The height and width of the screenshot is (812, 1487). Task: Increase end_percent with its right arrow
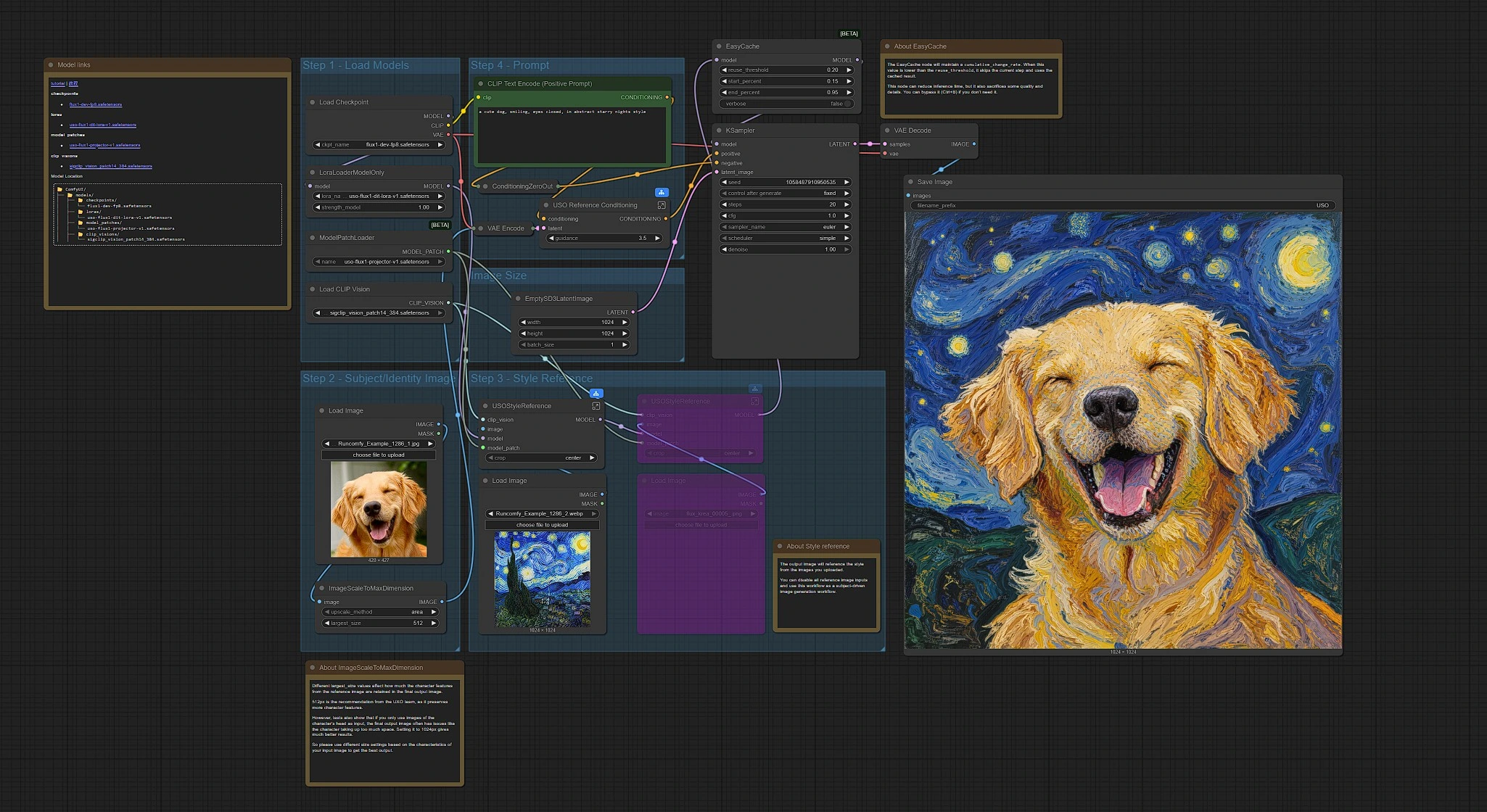pyautogui.click(x=849, y=93)
